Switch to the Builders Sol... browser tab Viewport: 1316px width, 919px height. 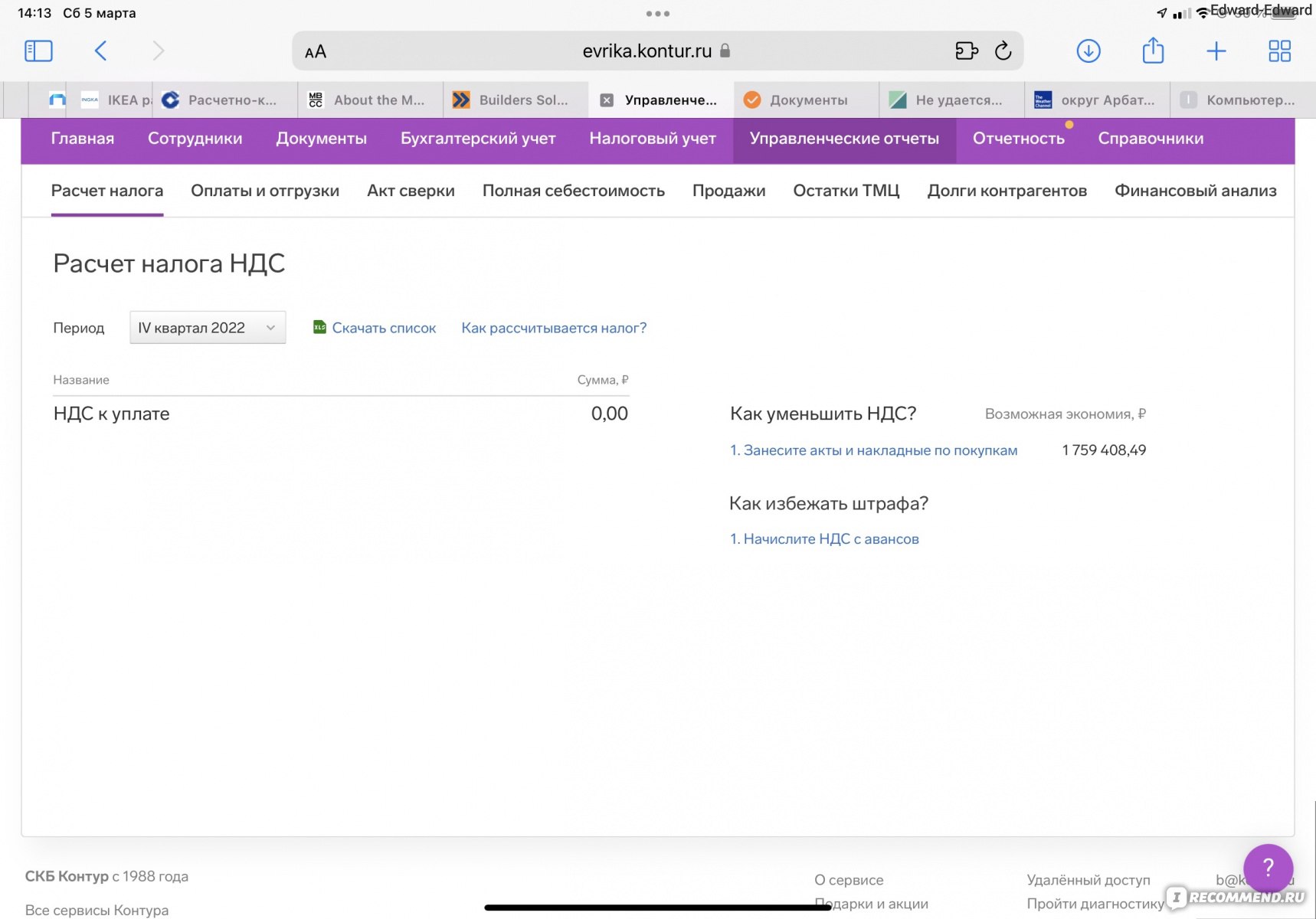point(516,100)
